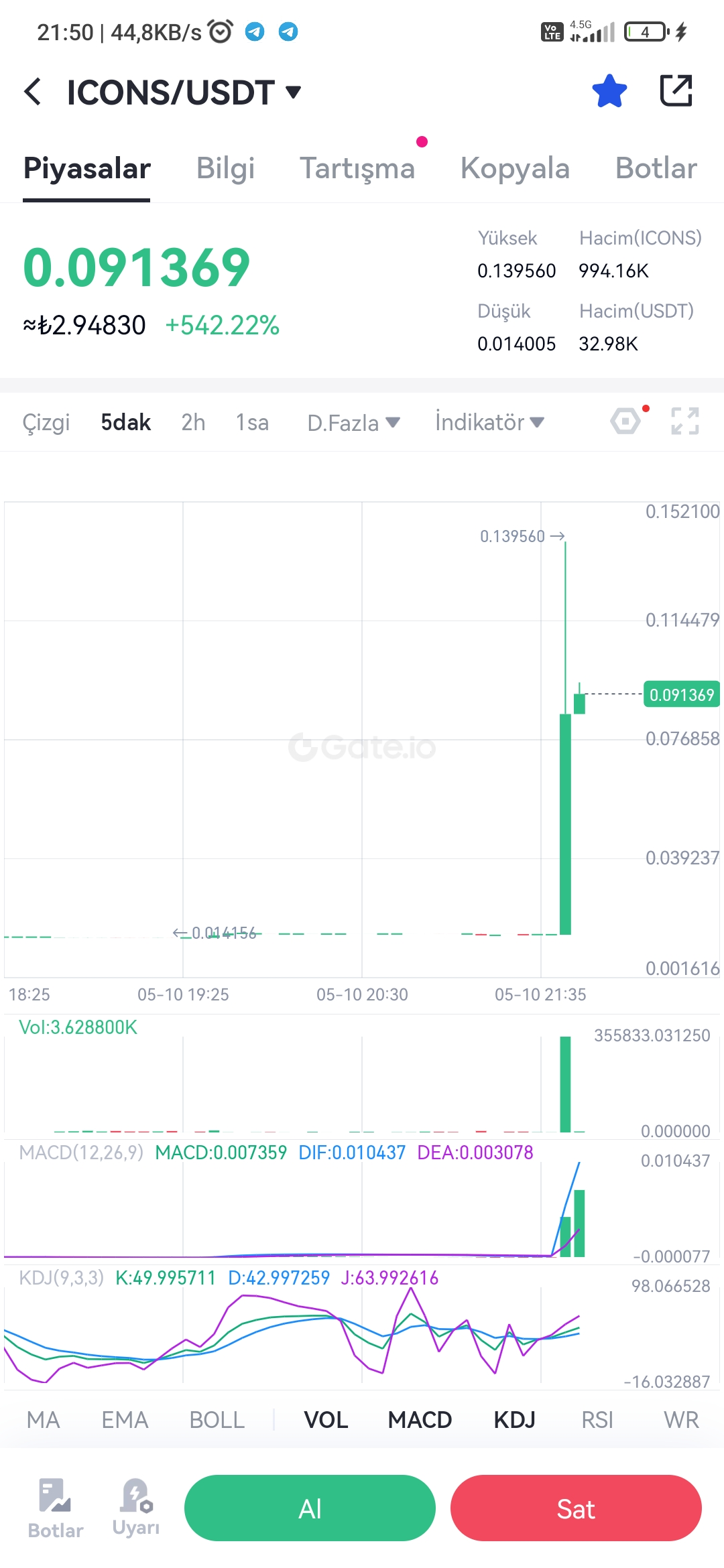Tap the back arrow icon
Viewport: 724px width, 1568px height.
point(32,91)
